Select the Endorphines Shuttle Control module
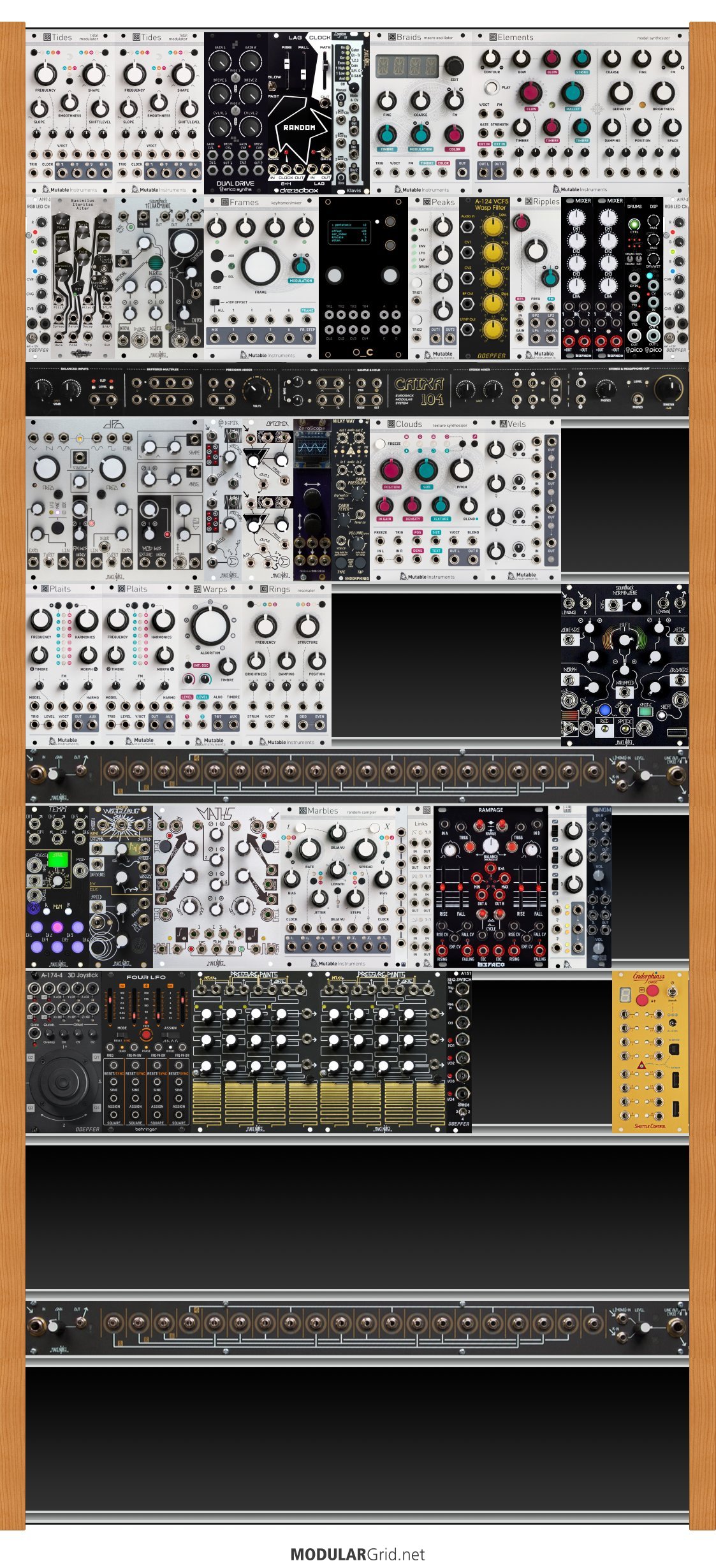The height and width of the screenshot is (1568, 716). point(650,1052)
